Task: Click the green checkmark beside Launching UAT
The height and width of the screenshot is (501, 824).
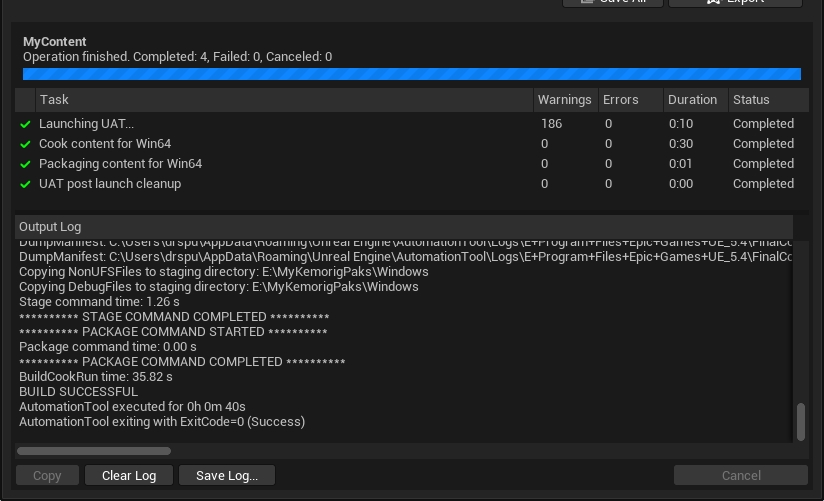Action: point(26,124)
